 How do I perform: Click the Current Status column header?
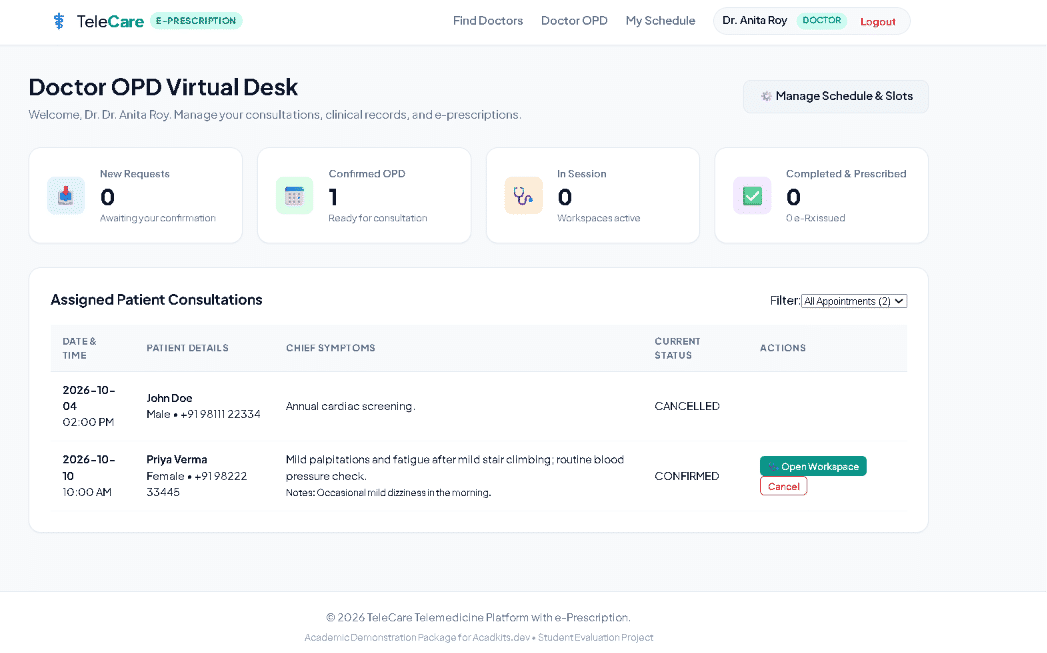(x=677, y=348)
